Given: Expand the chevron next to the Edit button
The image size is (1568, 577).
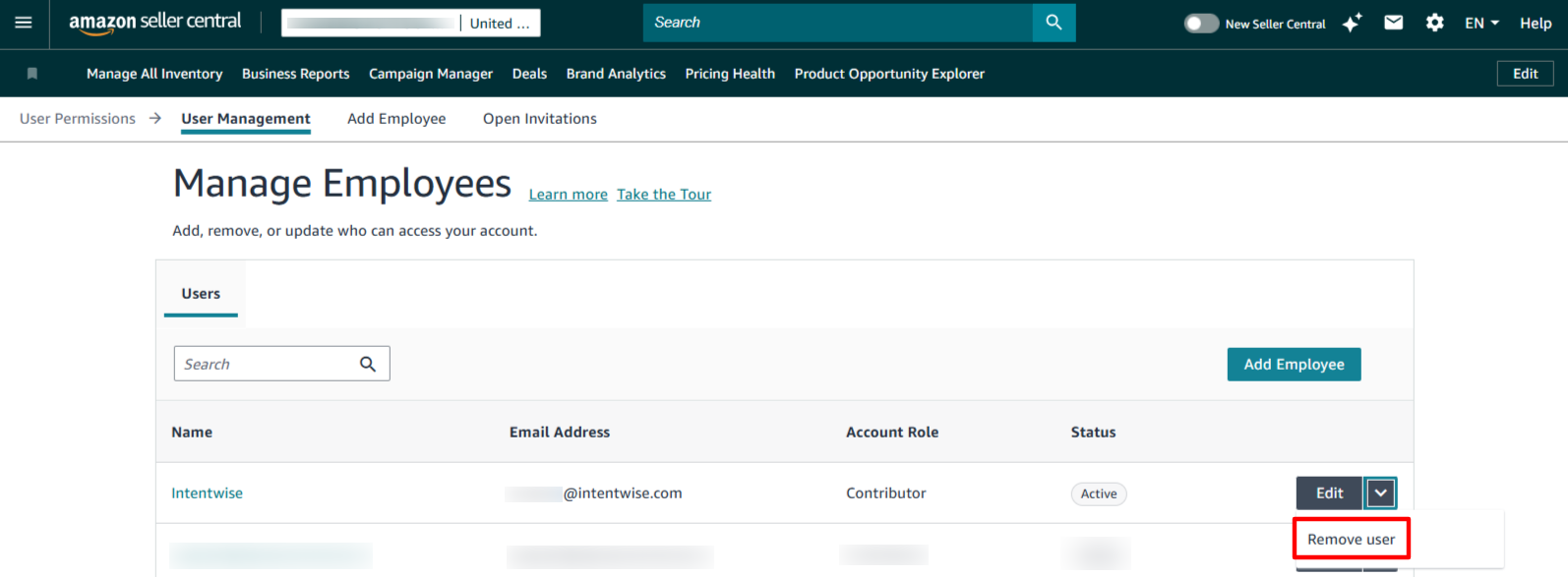Looking at the screenshot, I should pyautogui.click(x=1381, y=493).
